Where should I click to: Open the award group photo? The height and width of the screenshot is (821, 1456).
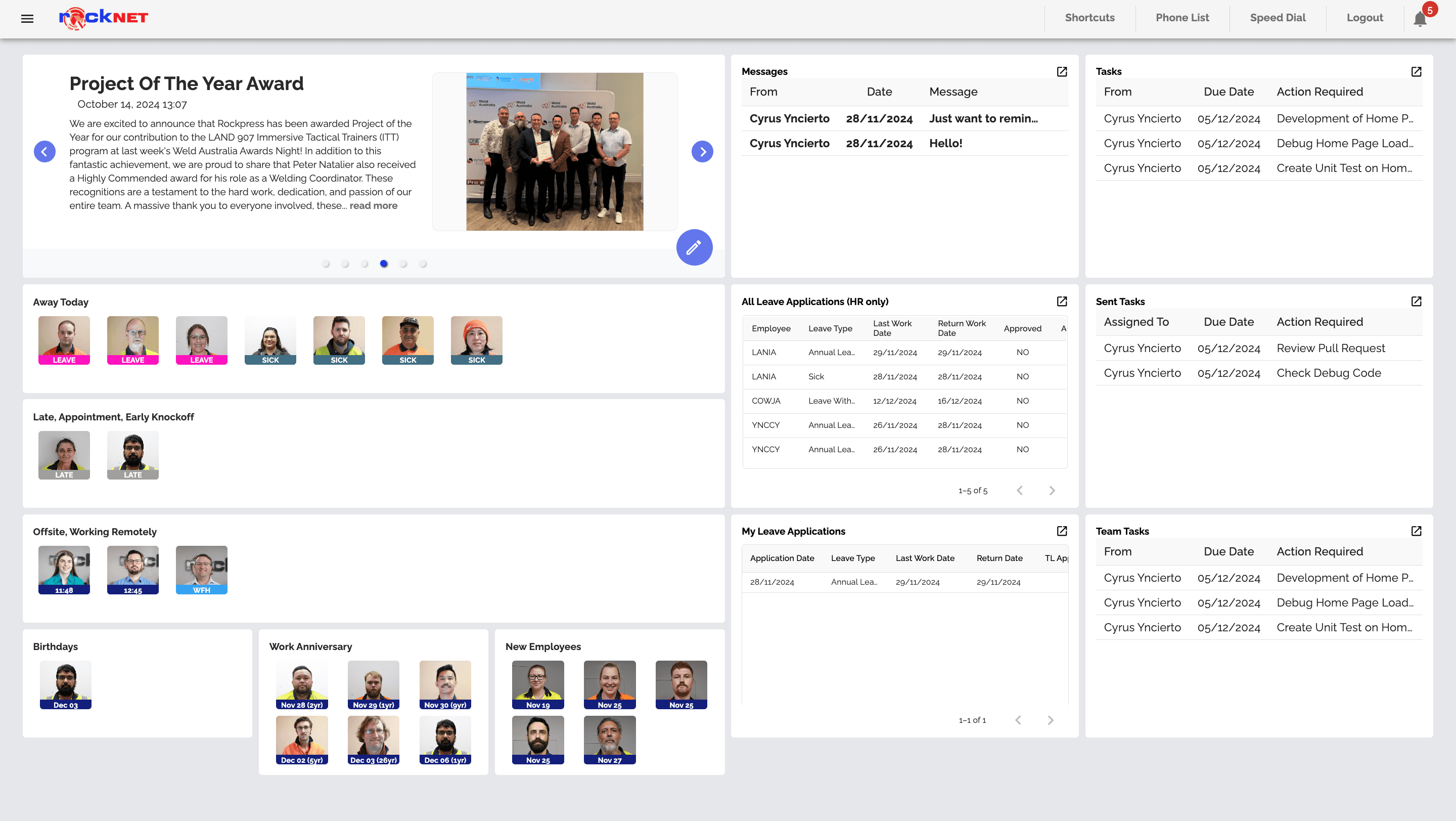(555, 152)
